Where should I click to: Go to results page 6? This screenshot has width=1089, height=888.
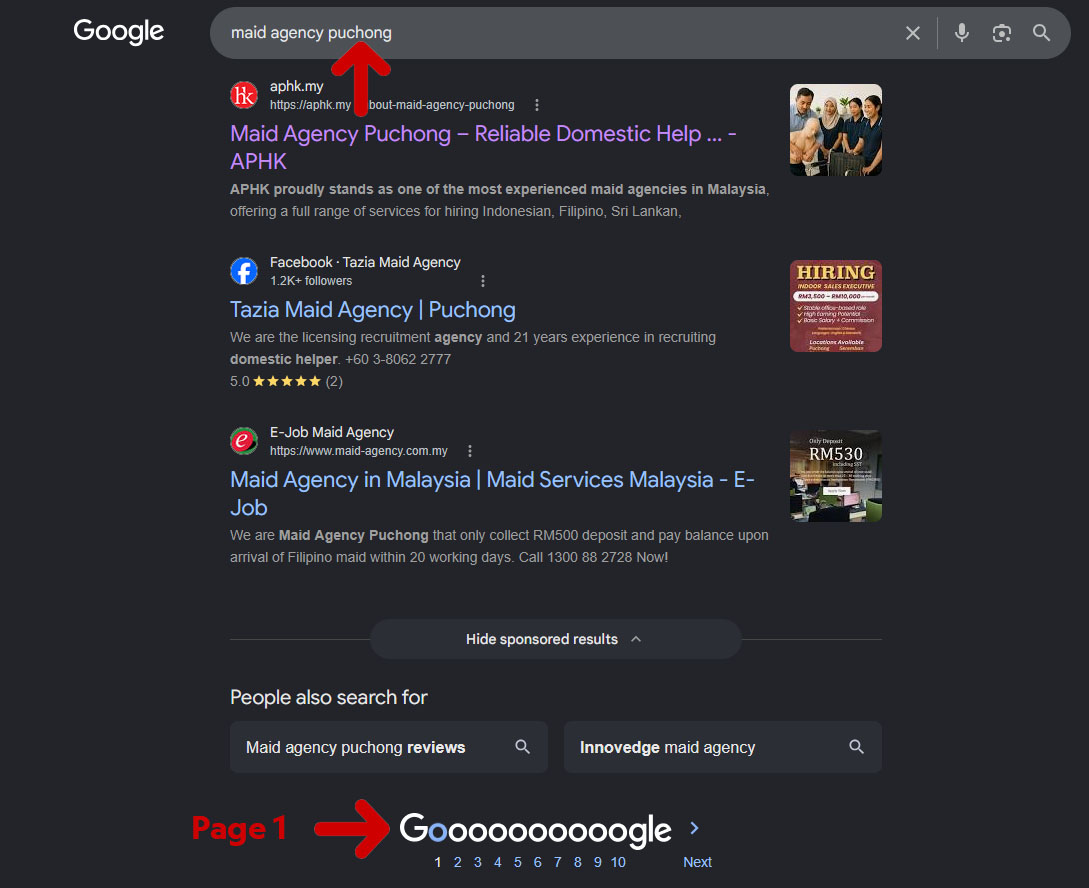click(538, 862)
